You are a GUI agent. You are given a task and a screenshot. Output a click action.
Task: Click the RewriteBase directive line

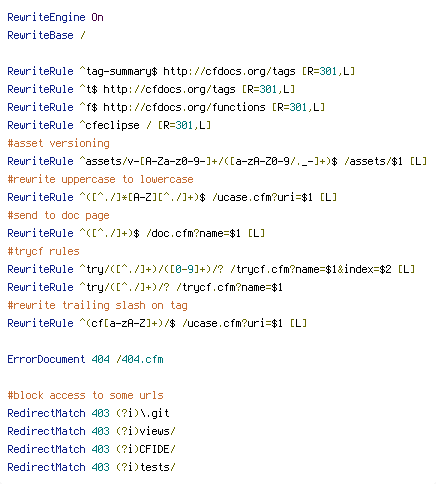tap(46, 35)
